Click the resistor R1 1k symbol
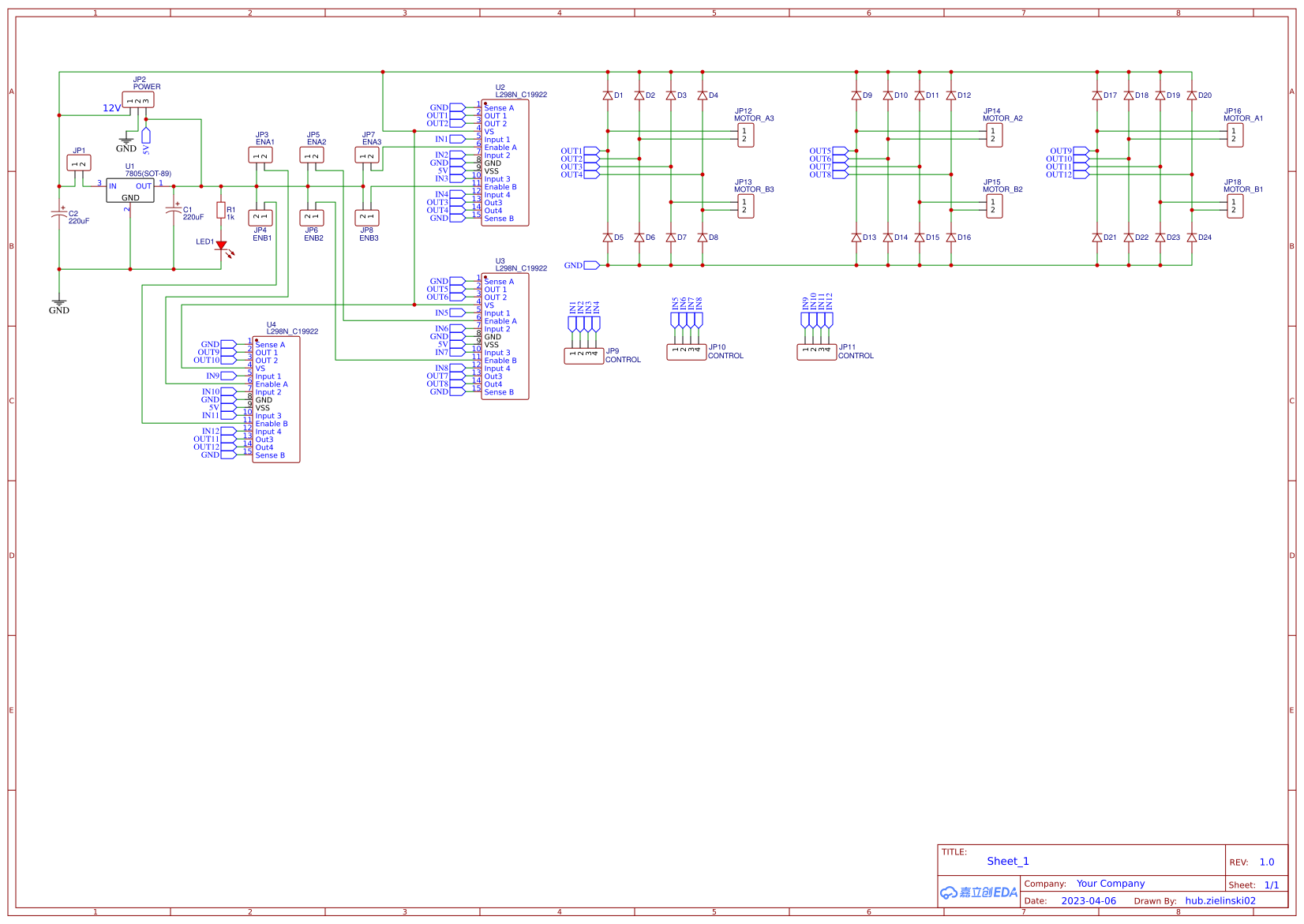The height and width of the screenshot is (924, 1304). tap(222, 211)
